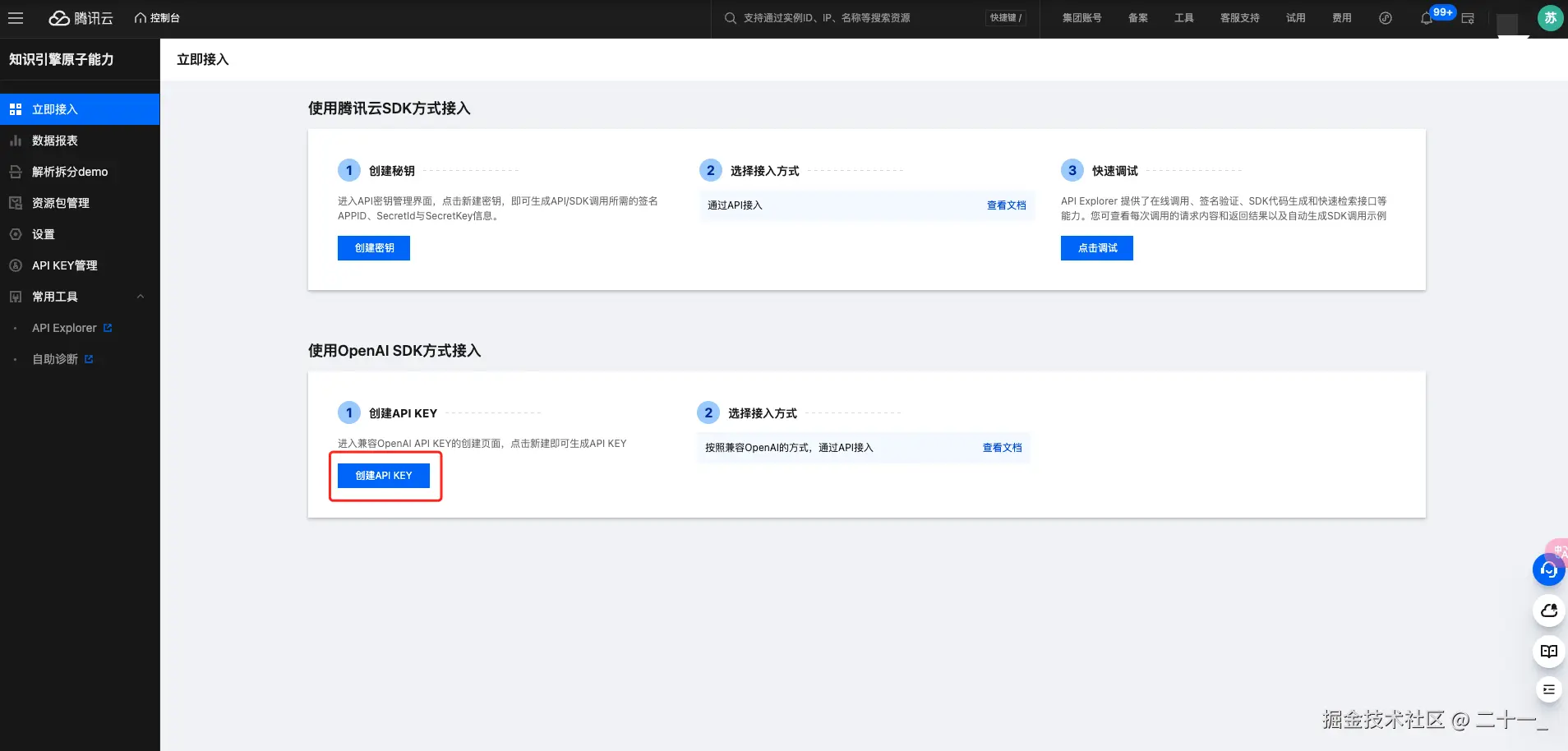Open 资源包管理 from sidebar
1568x751 pixels.
[80, 203]
